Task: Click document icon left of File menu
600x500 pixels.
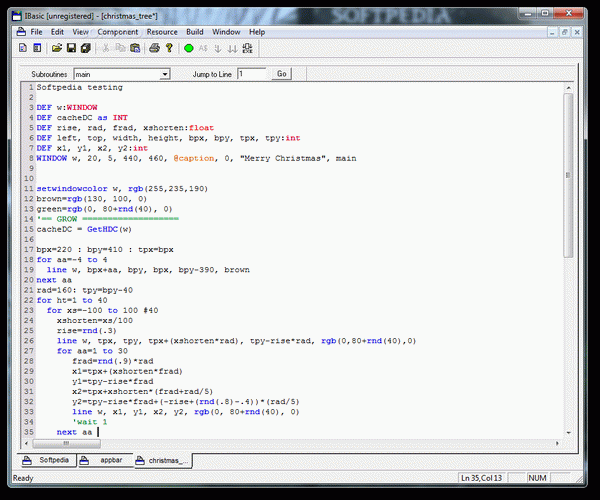Action: (21, 32)
